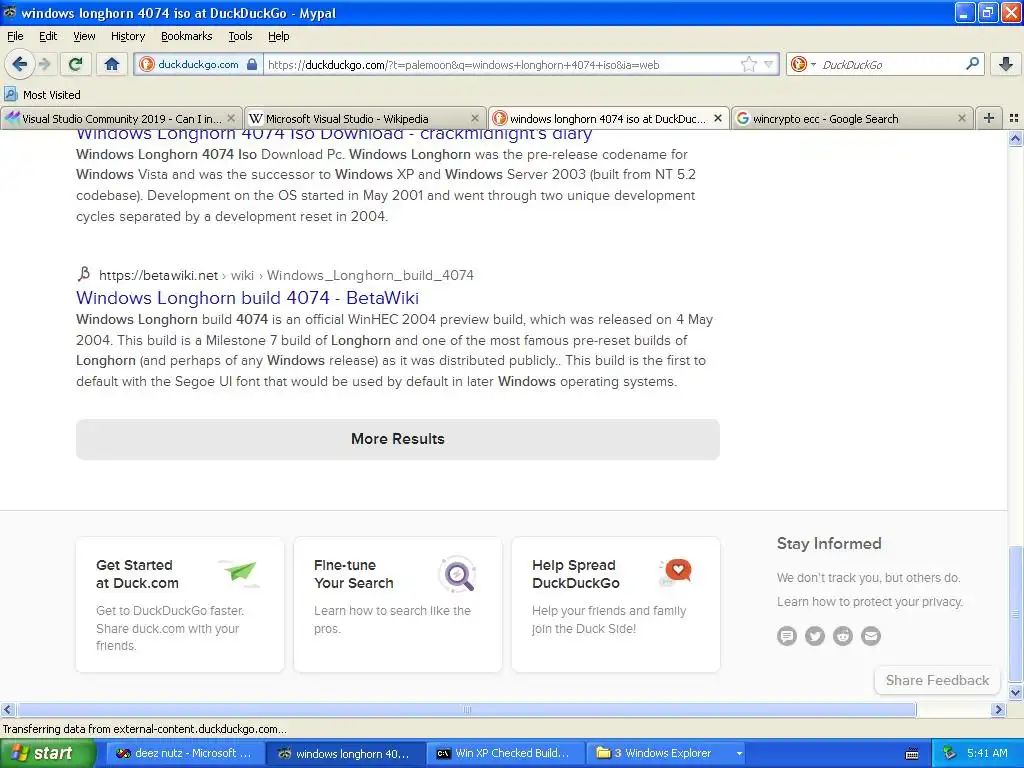1024x768 pixels.
Task: Click the DuckDuckGo search box
Action: pos(889,64)
